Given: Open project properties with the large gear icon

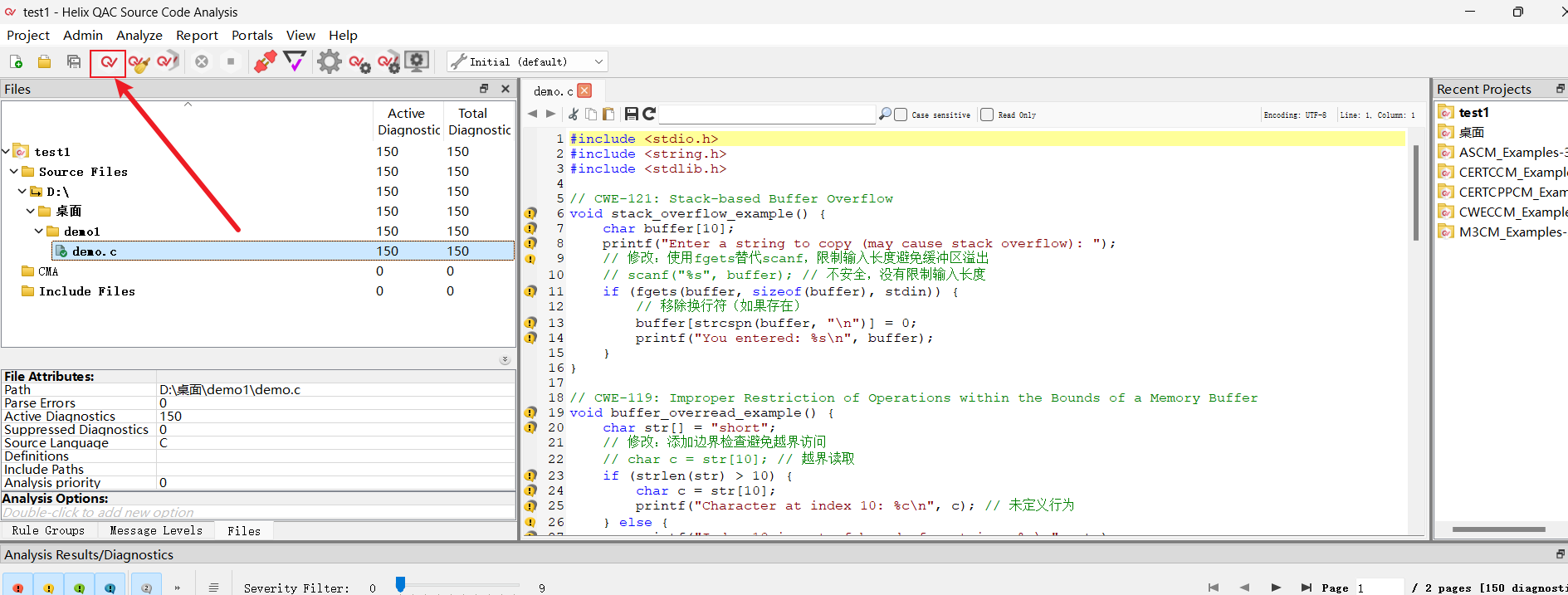Looking at the screenshot, I should tap(330, 61).
